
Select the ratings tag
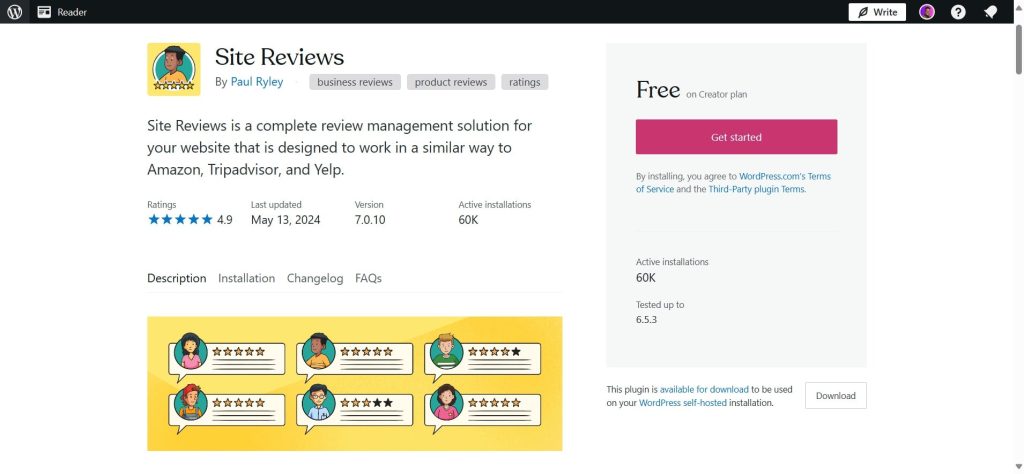click(x=524, y=82)
